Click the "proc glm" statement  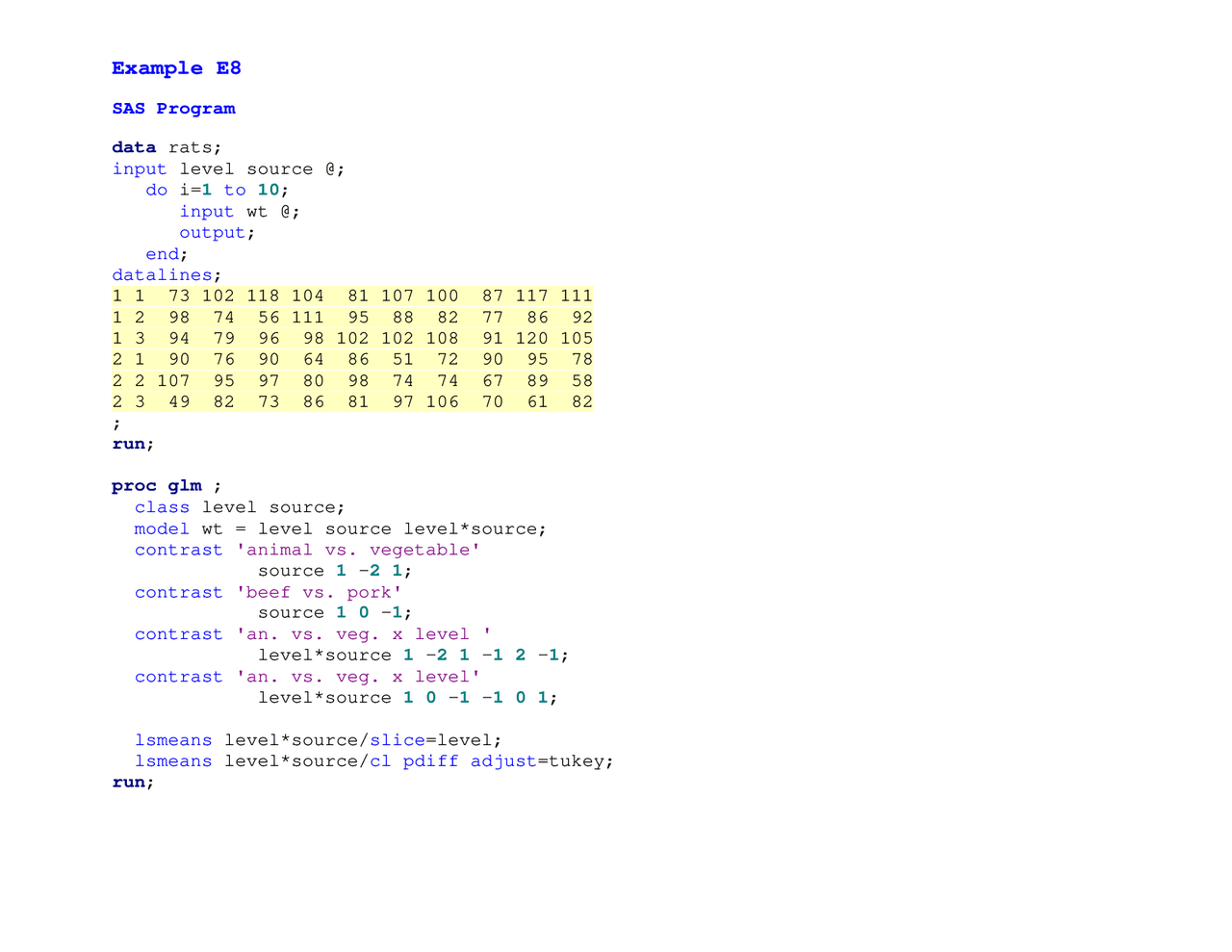click(x=166, y=486)
